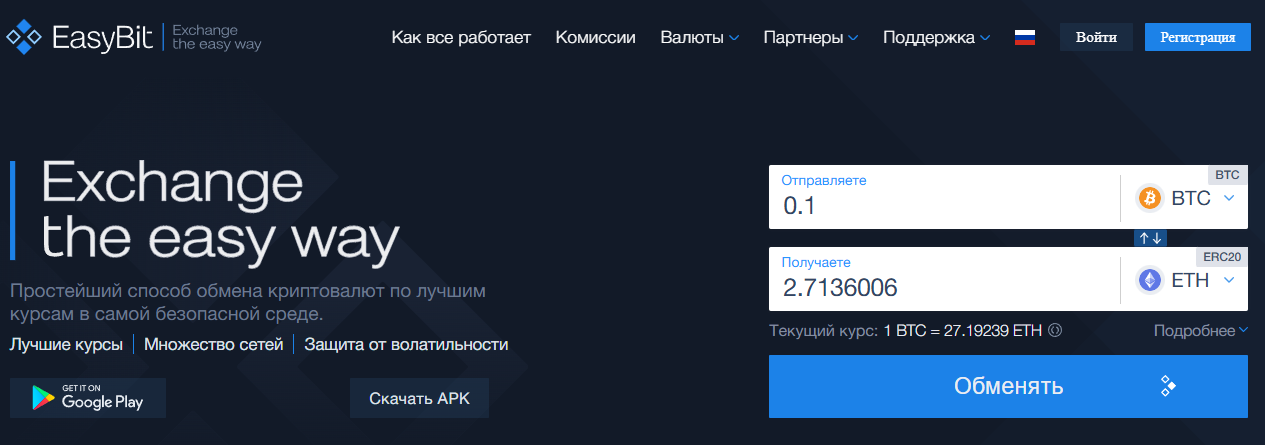Viewport: 1265px width, 445px height.
Task: Expand the ETH currency dropdown
Action: tap(1229, 280)
